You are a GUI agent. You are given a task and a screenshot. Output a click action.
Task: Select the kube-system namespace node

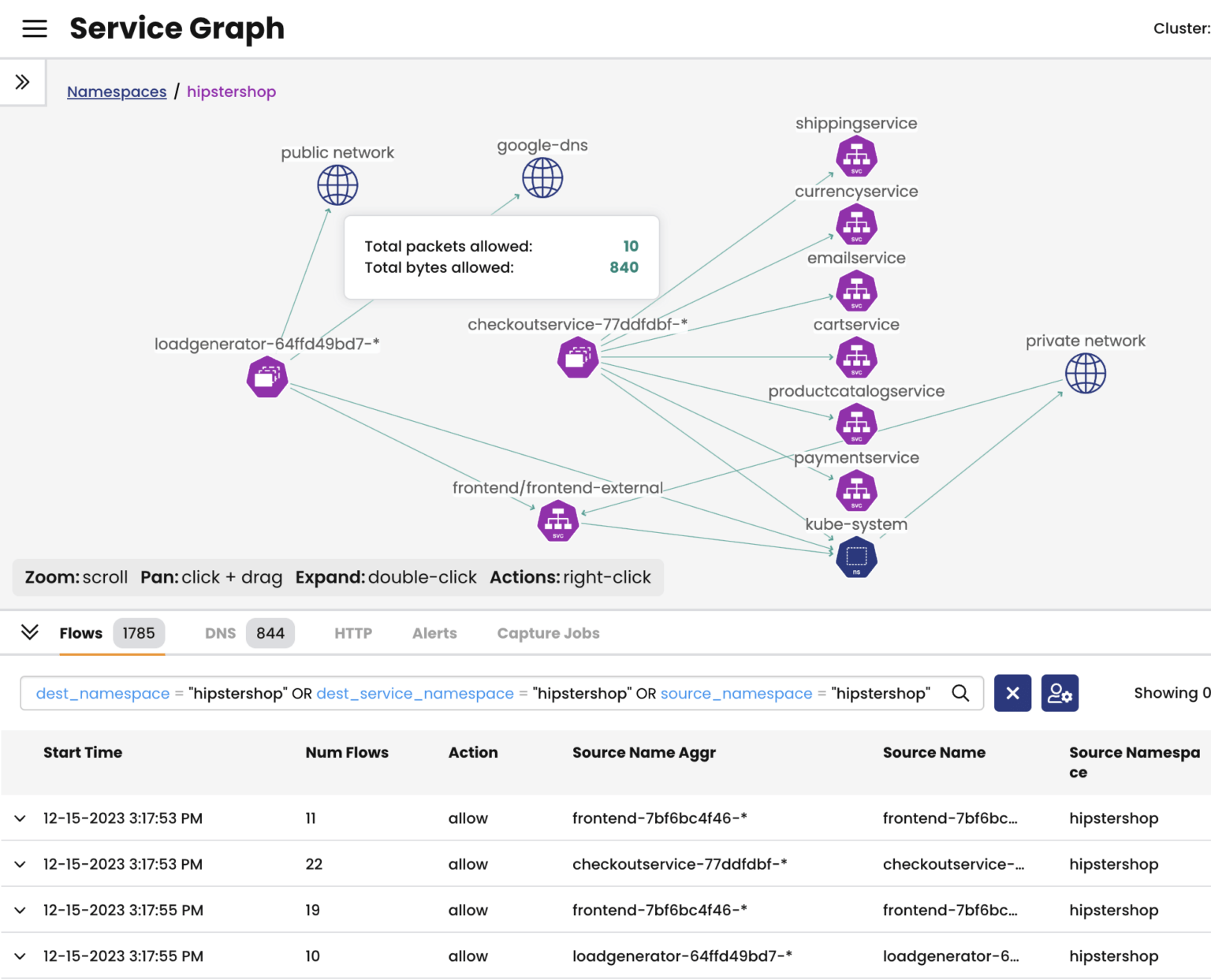(856, 557)
